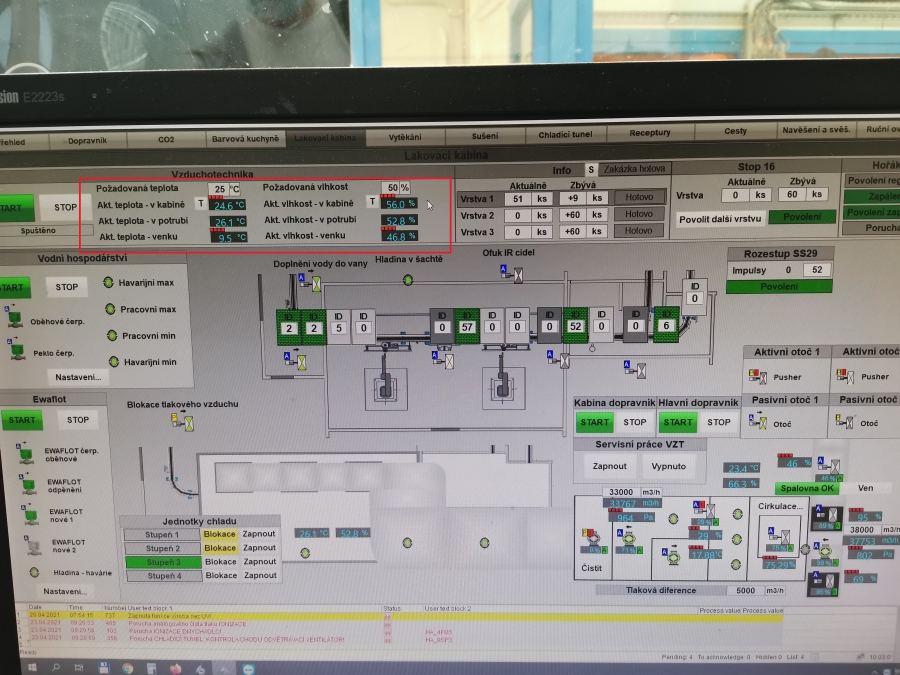Start Ewaflot with the START button
900x675 pixels.
tap(22, 420)
